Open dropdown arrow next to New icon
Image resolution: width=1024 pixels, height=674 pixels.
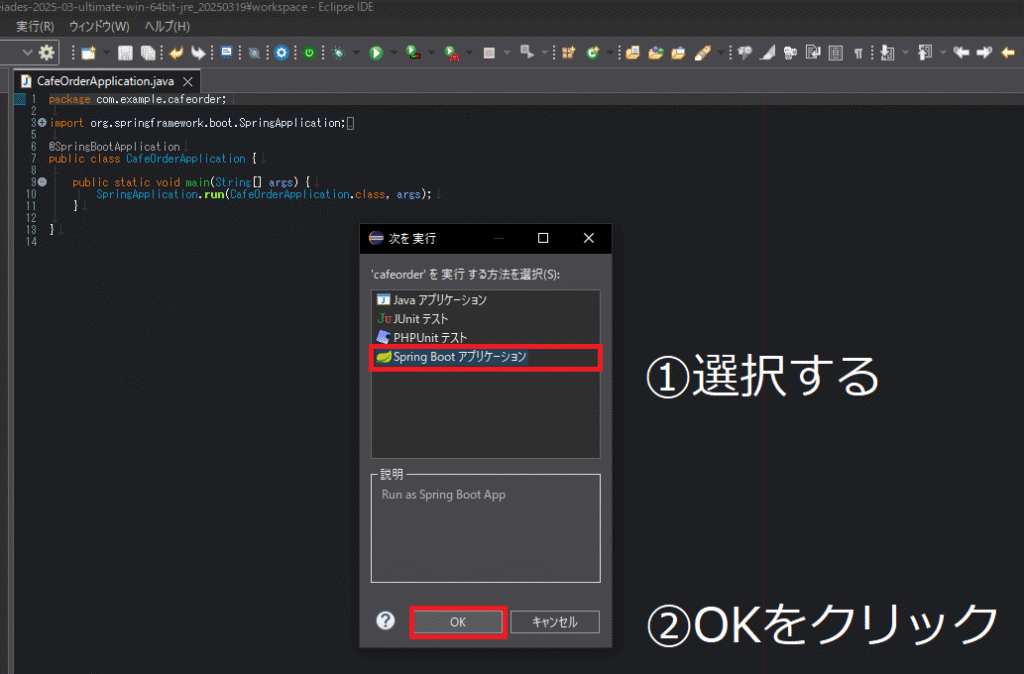pos(106,53)
